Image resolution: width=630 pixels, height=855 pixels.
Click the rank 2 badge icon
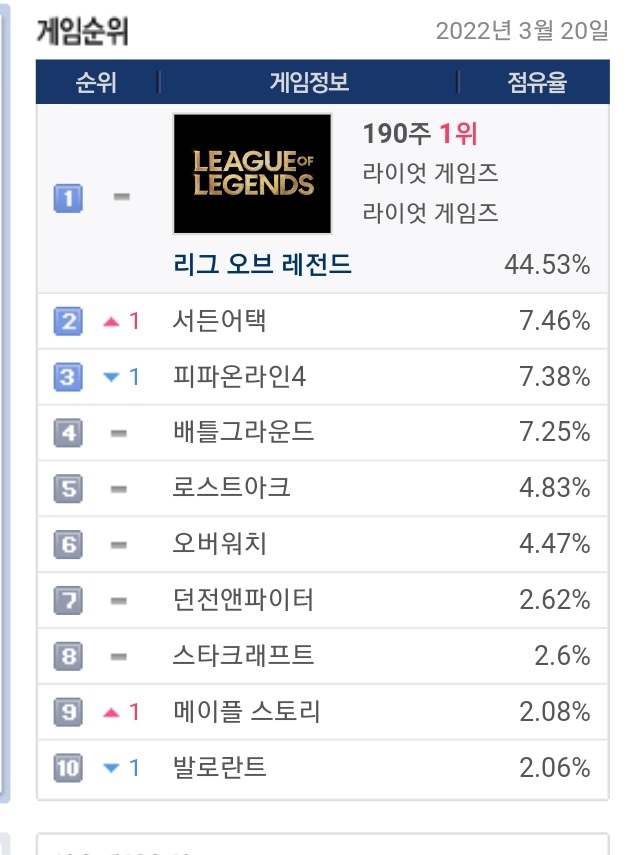(x=67, y=321)
